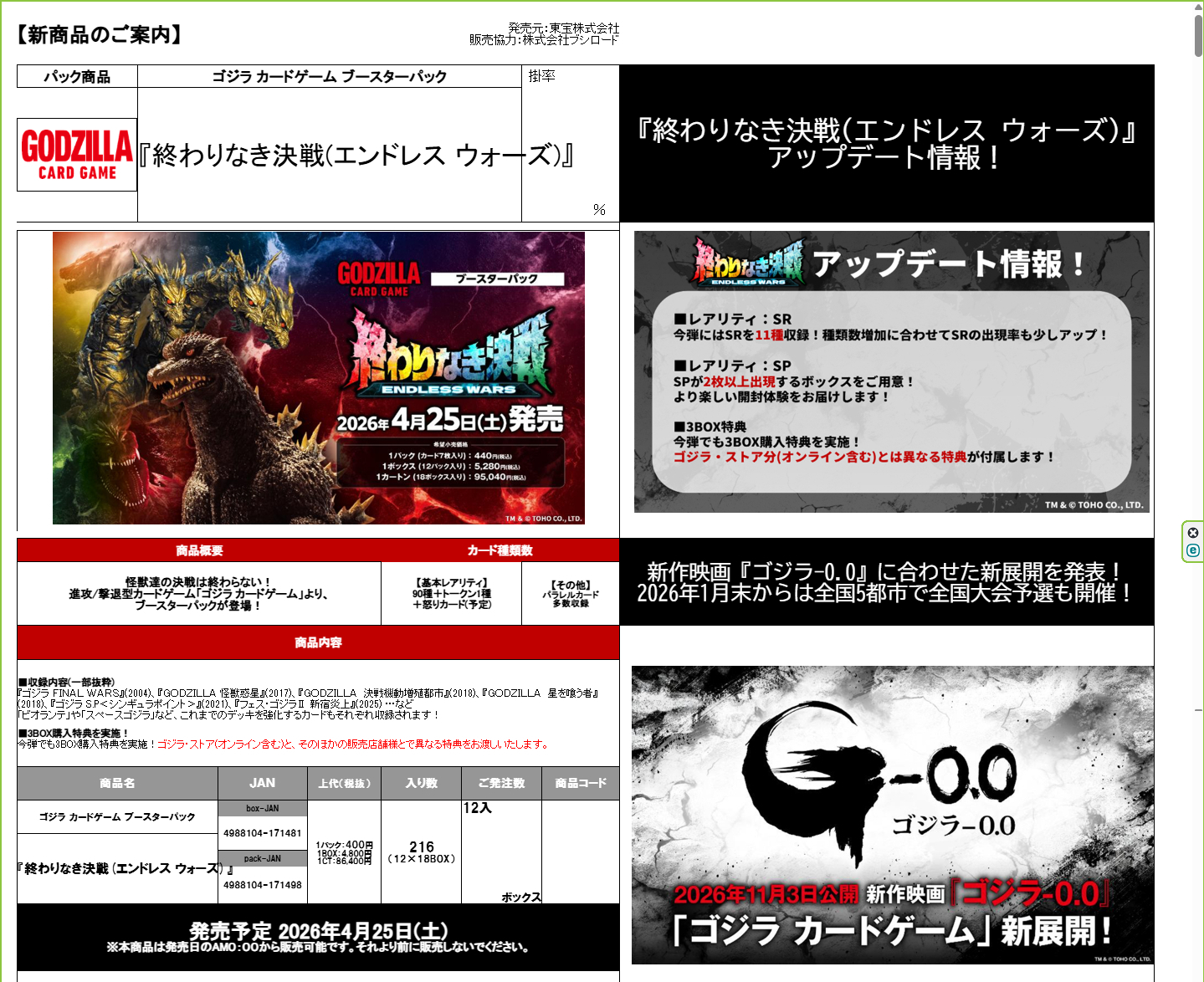
Task: Click the アップデート情報 image panel
Action: pos(891,372)
